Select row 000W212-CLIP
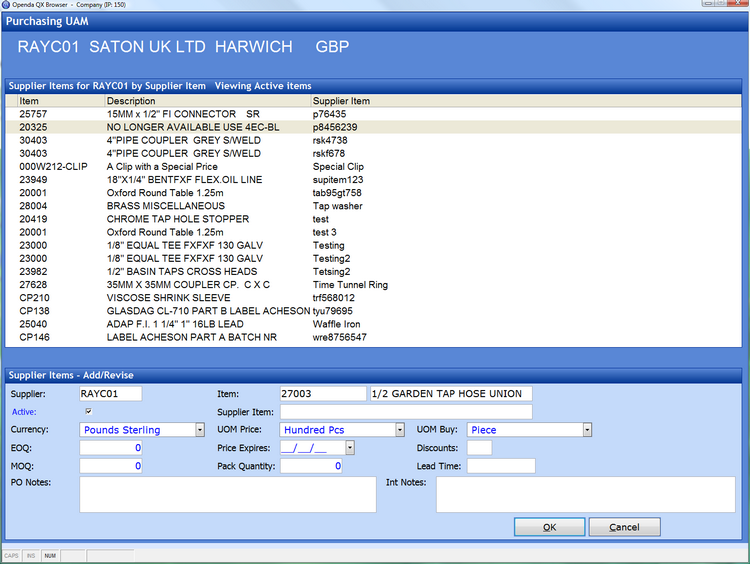Image resolution: width=750 pixels, height=564 pixels. [x=373, y=166]
